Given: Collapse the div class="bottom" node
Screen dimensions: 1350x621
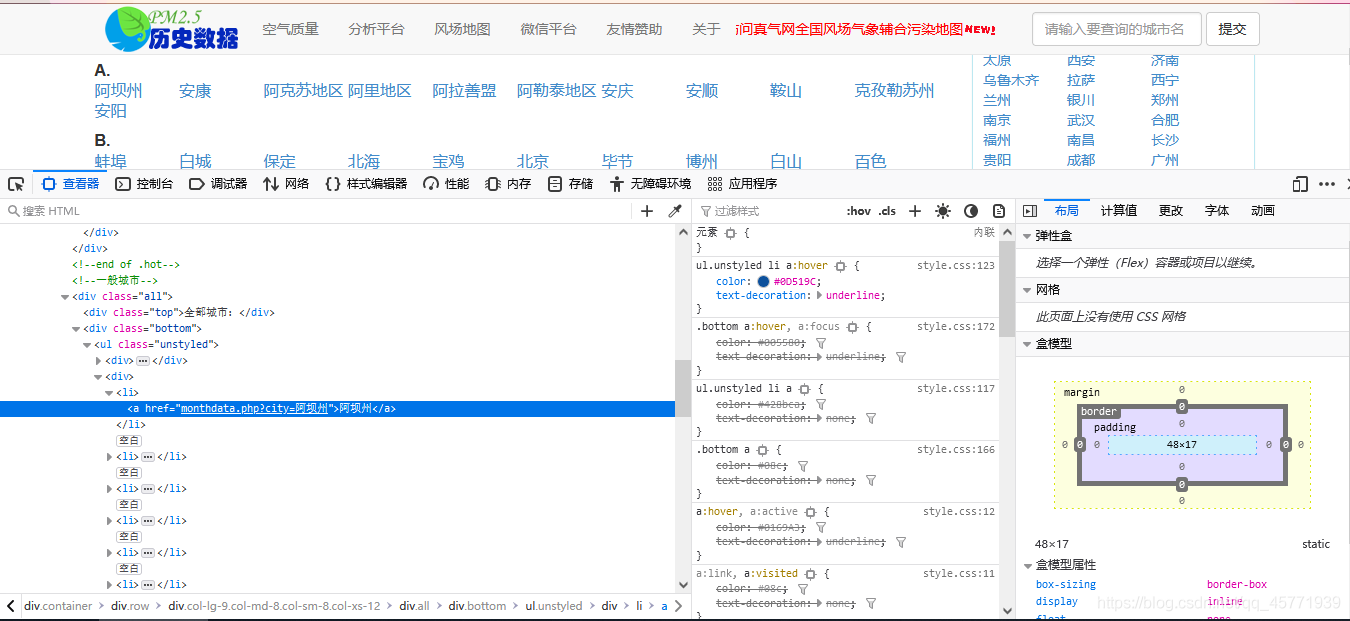Looking at the screenshot, I should click(x=76, y=329).
